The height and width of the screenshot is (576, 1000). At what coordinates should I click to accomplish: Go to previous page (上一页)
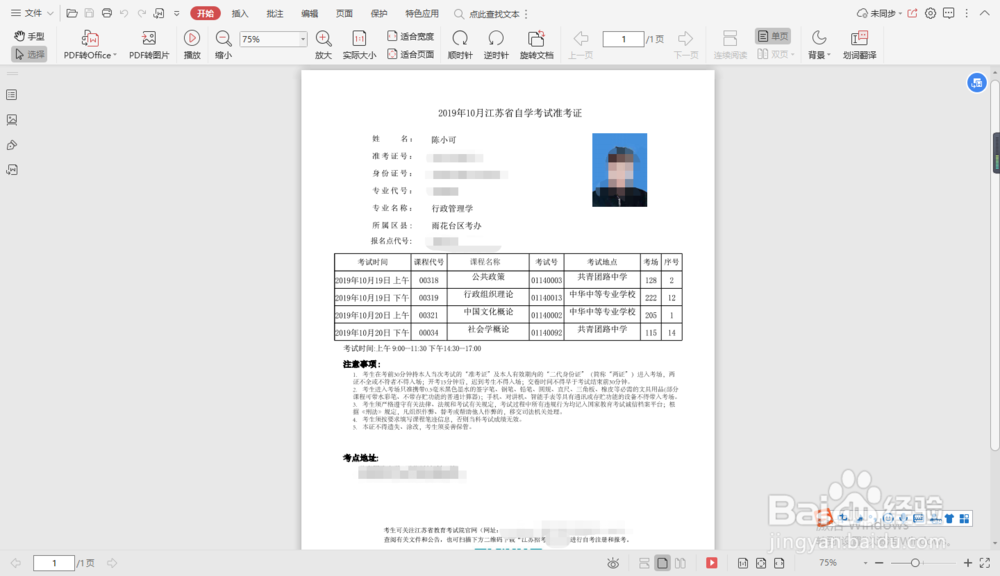[x=580, y=45]
